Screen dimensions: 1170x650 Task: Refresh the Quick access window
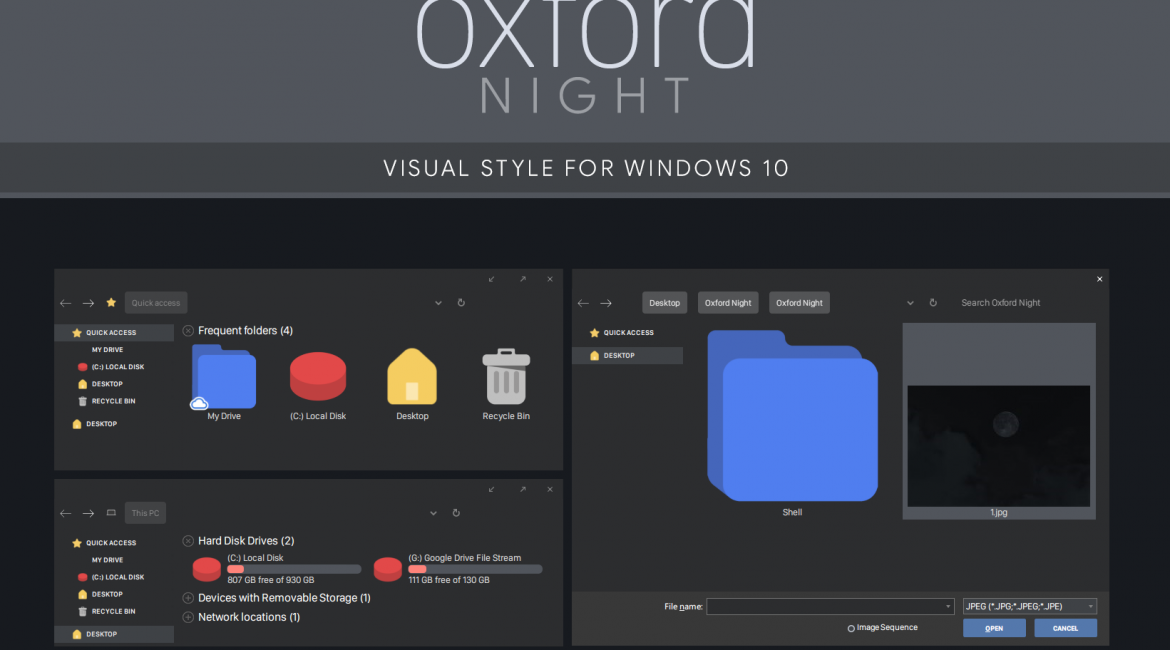click(x=461, y=302)
